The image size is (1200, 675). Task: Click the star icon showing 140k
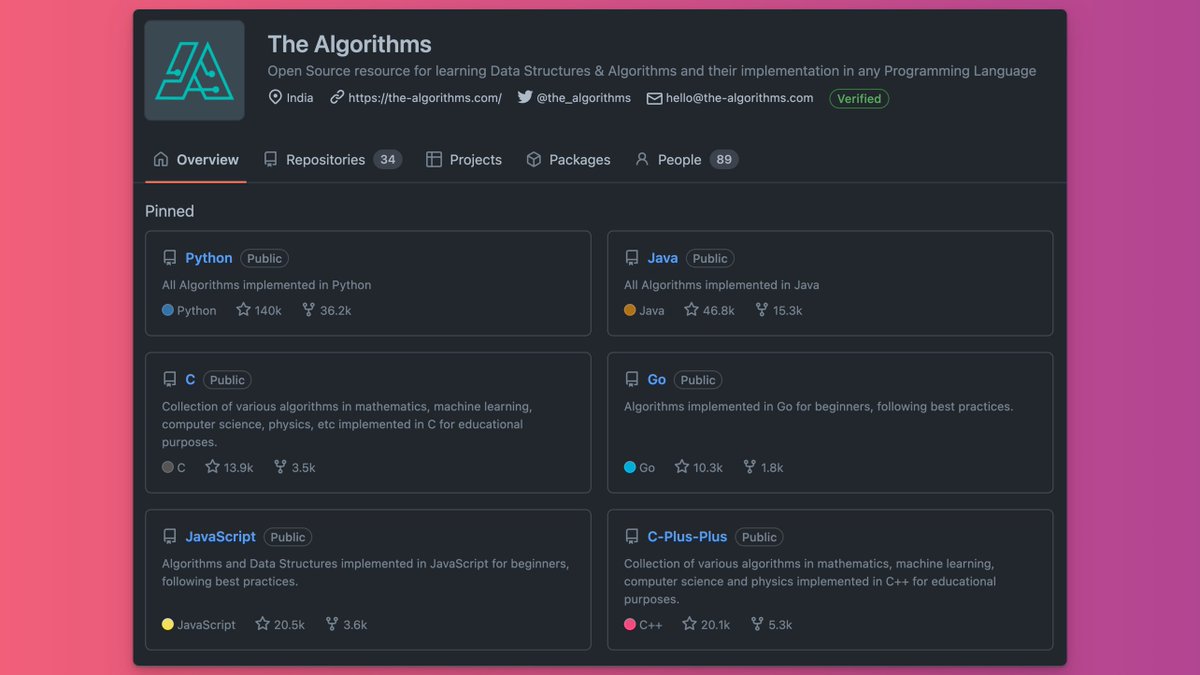pyautogui.click(x=243, y=310)
